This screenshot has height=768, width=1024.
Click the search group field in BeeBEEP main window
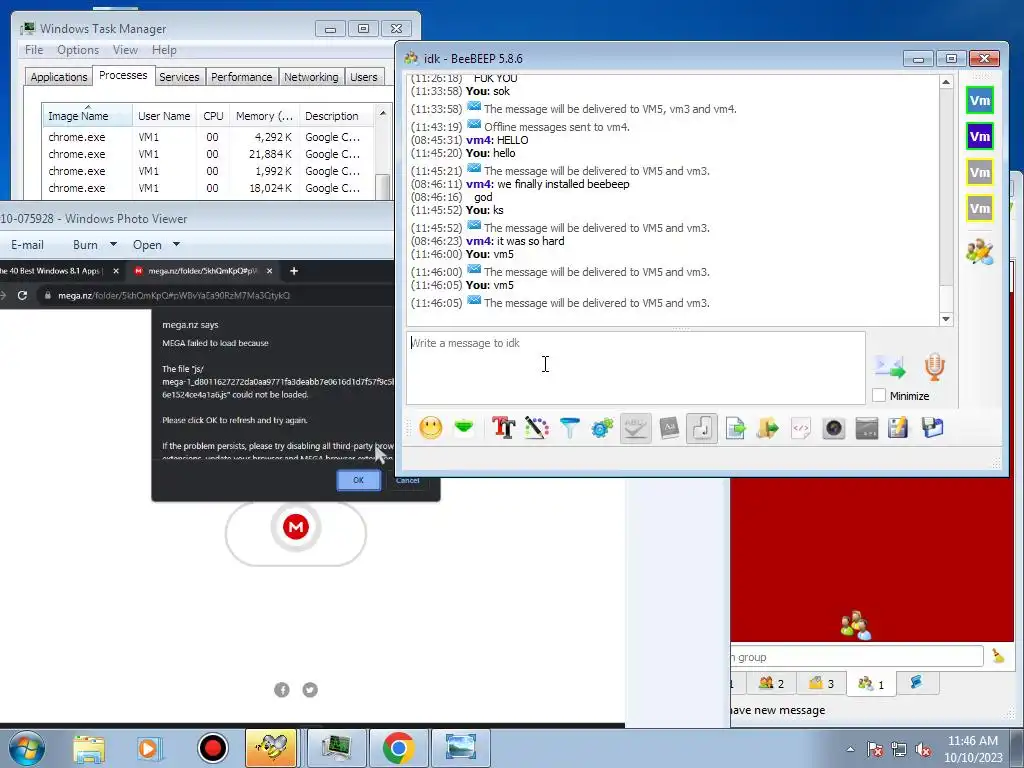[856, 657]
